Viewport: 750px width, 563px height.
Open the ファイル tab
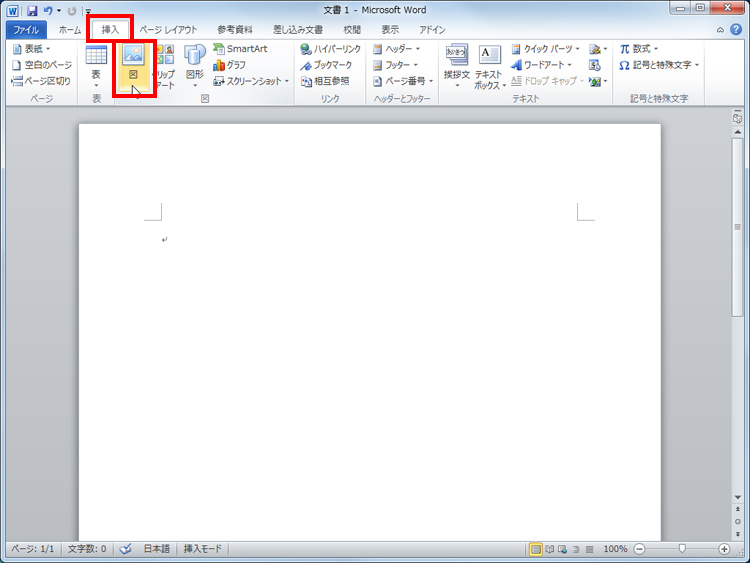[x=26, y=30]
